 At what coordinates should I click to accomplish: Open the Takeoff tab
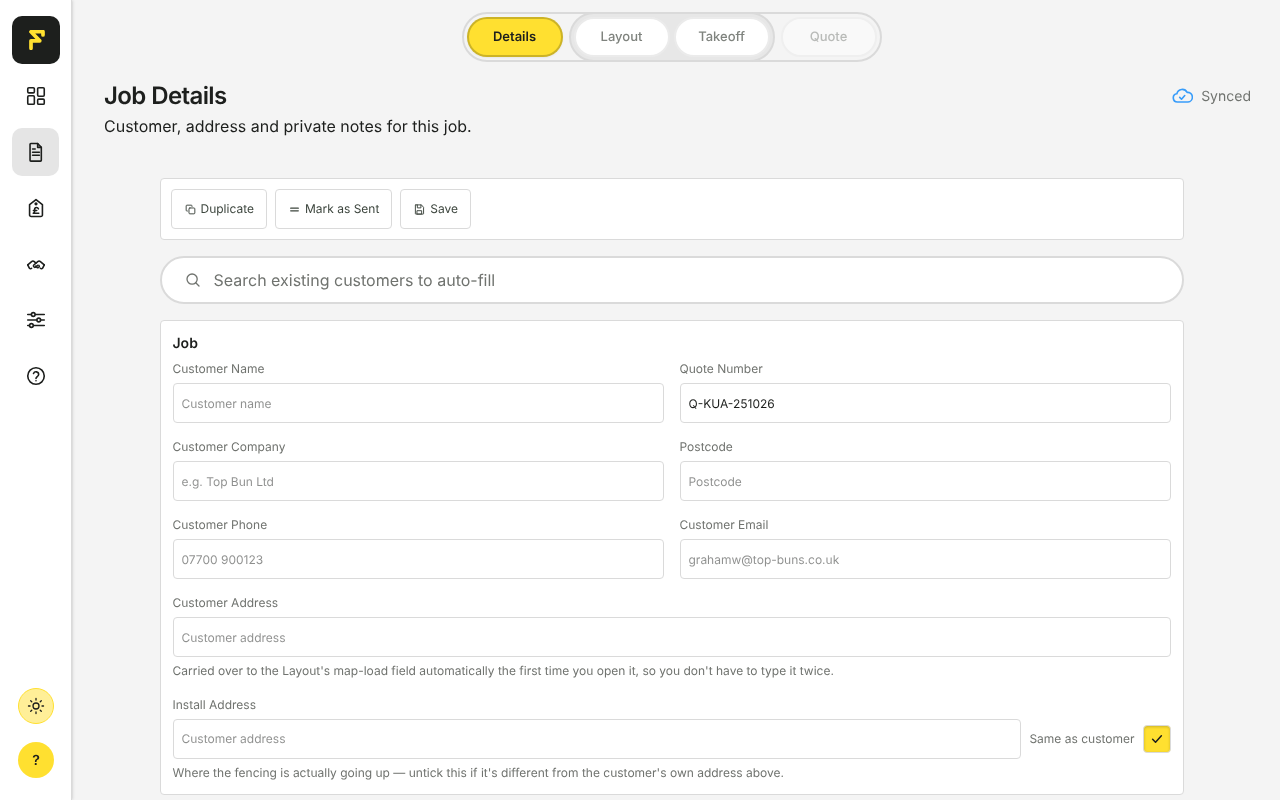722,37
